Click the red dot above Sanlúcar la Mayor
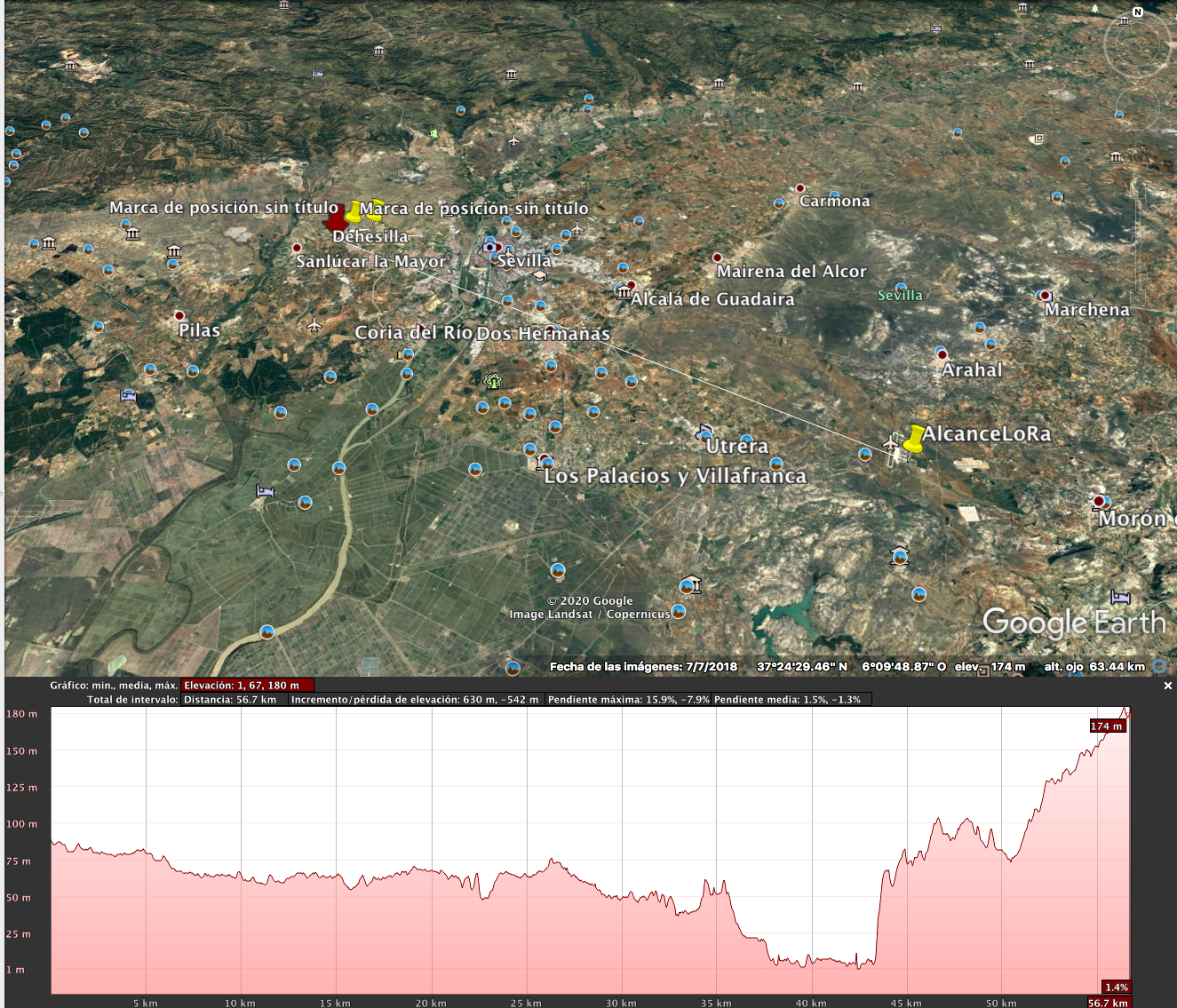The width and height of the screenshot is (1177, 1008). pyautogui.click(x=297, y=248)
